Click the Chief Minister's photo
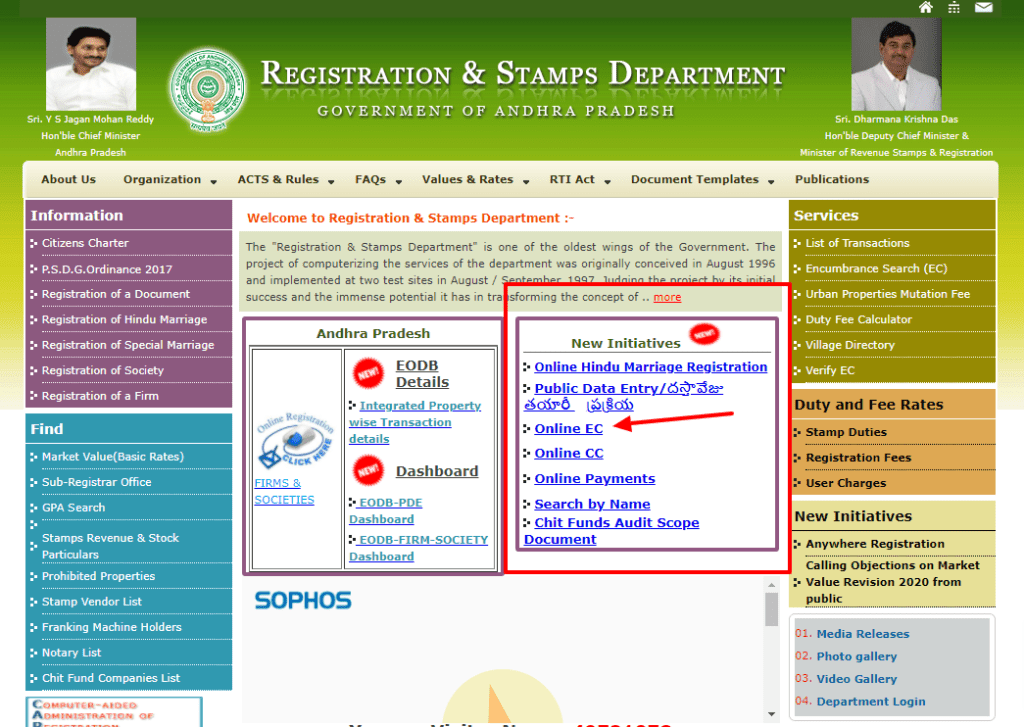The height and width of the screenshot is (727, 1024). coord(90,63)
